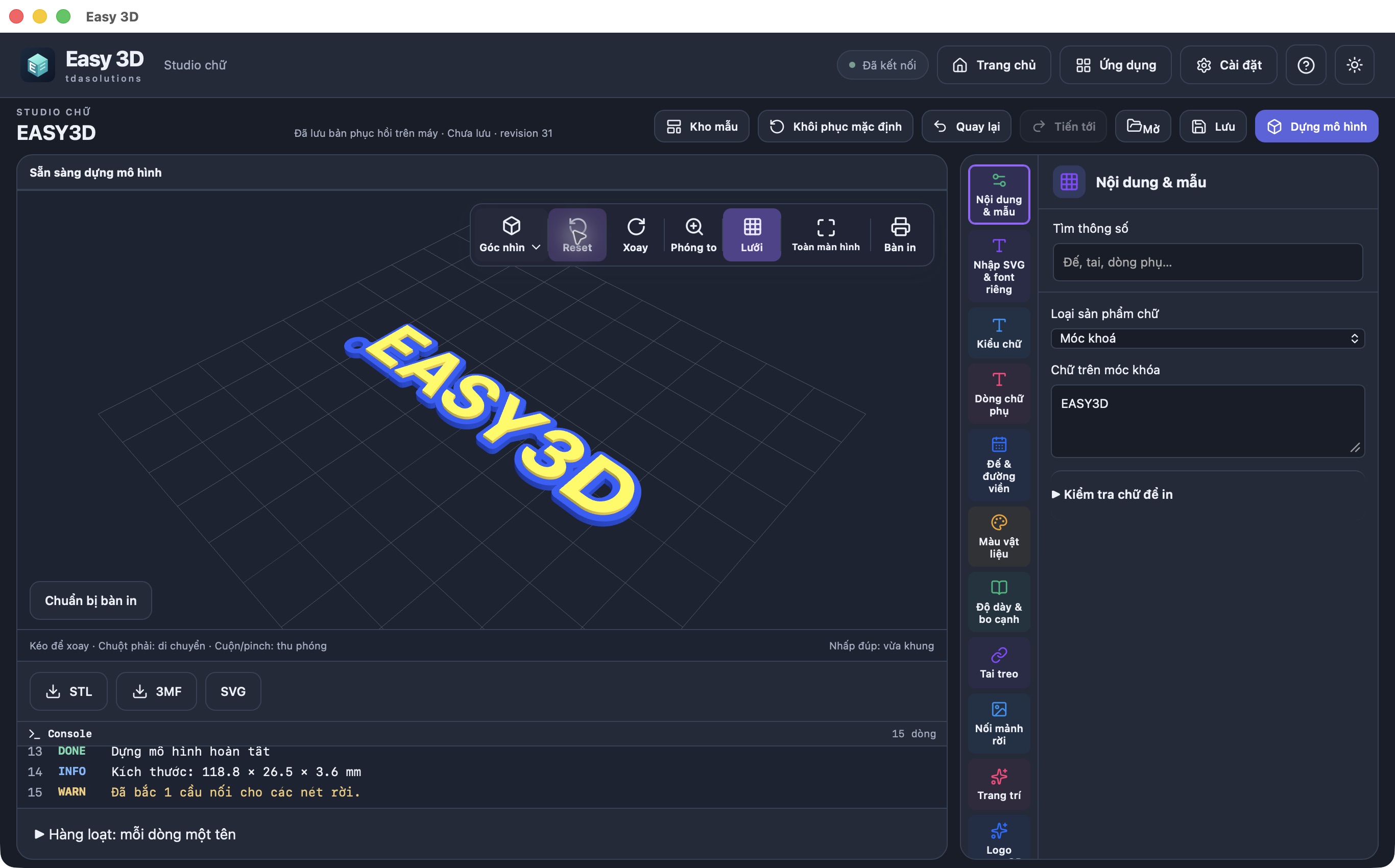Click the Xoay rotate icon
This screenshot has height=868, width=1395.
point(635,235)
